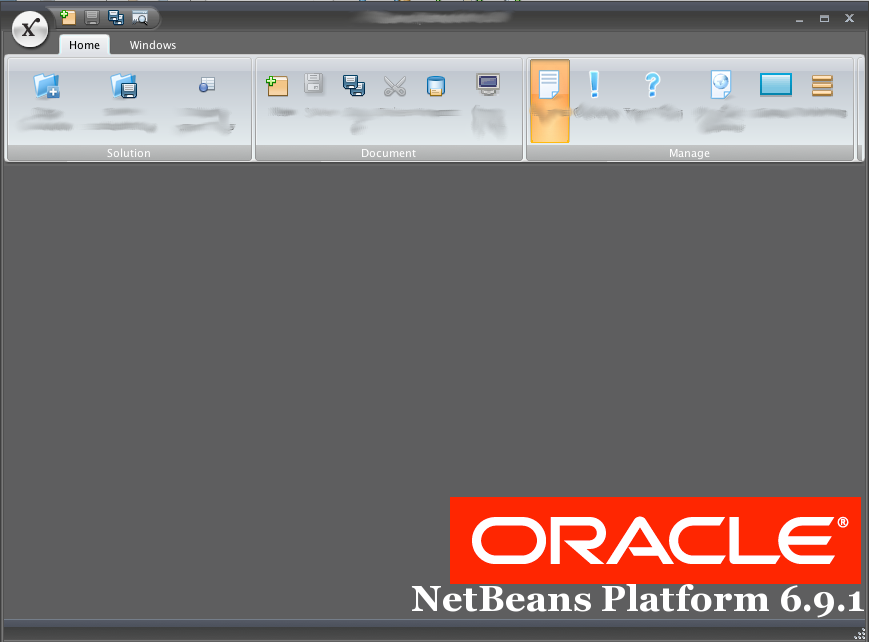Viewport: 869px width, 642px height.
Task: Toggle the highlighted page icon in Manage group
Action: pyautogui.click(x=549, y=86)
